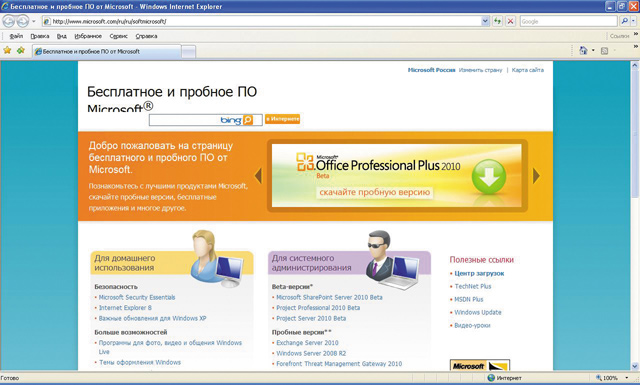Open the Сервис menu
Image resolution: width=640 pixels, height=385 pixels.
point(118,36)
